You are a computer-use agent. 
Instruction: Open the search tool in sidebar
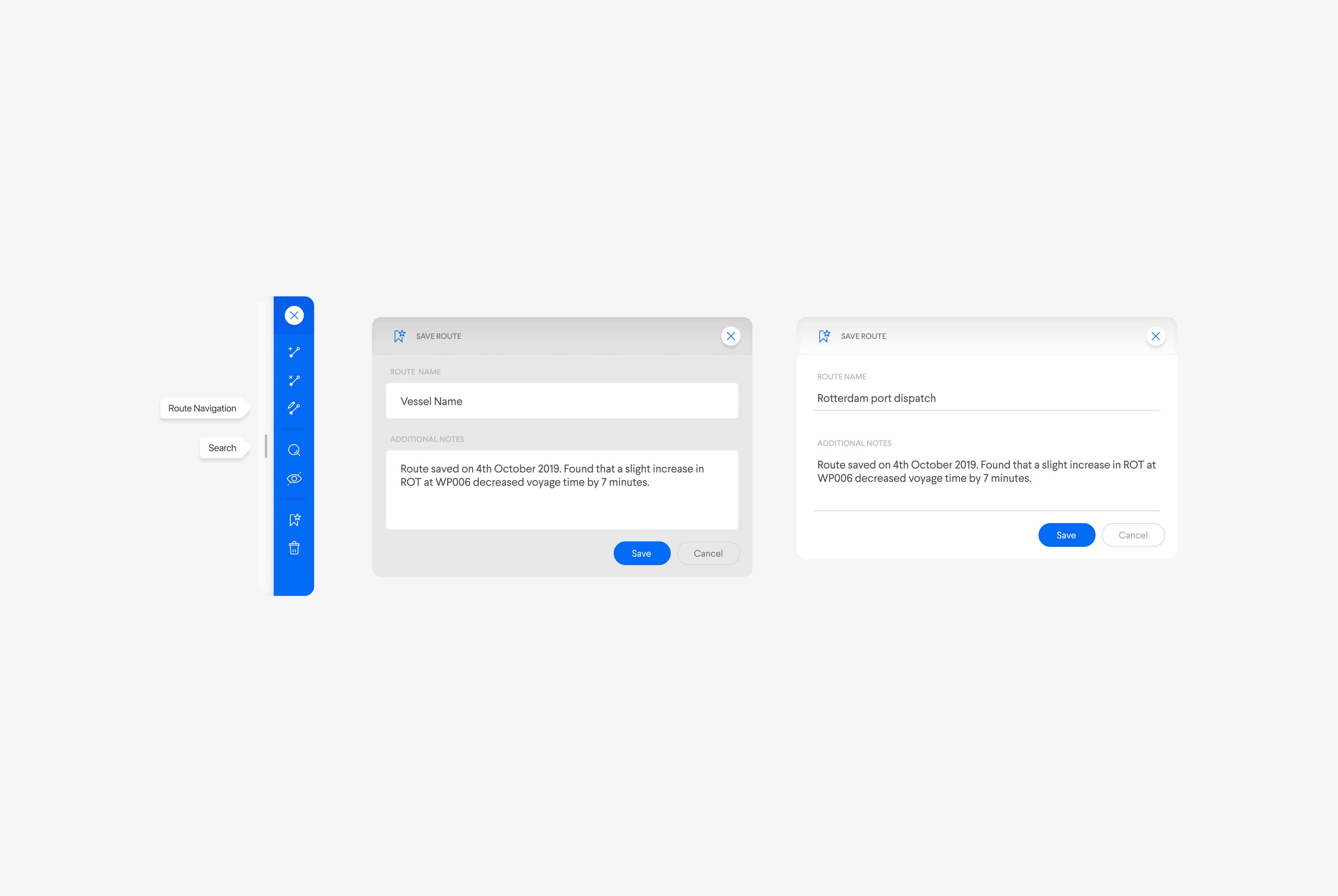click(294, 449)
